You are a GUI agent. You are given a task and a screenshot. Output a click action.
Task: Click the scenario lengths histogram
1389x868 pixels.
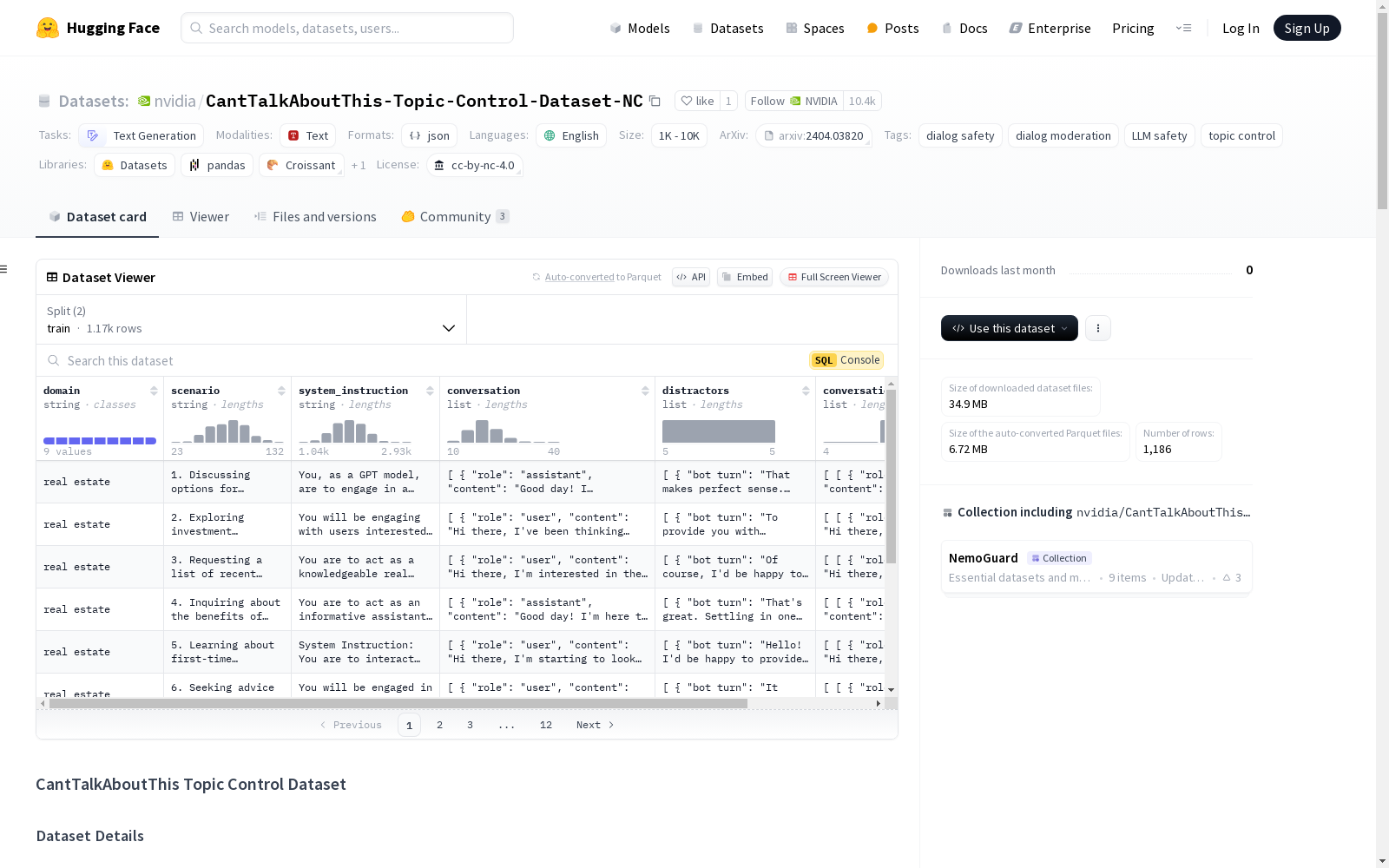(227, 431)
